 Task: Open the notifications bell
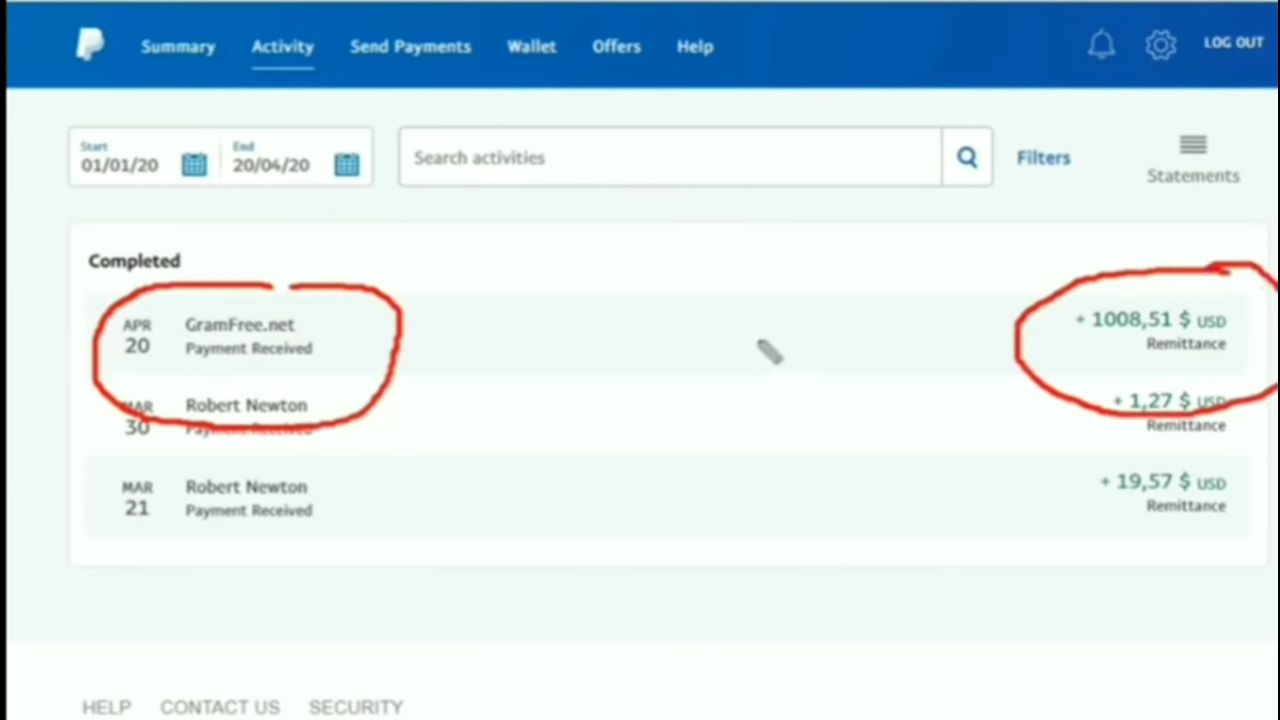click(1101, 45)
